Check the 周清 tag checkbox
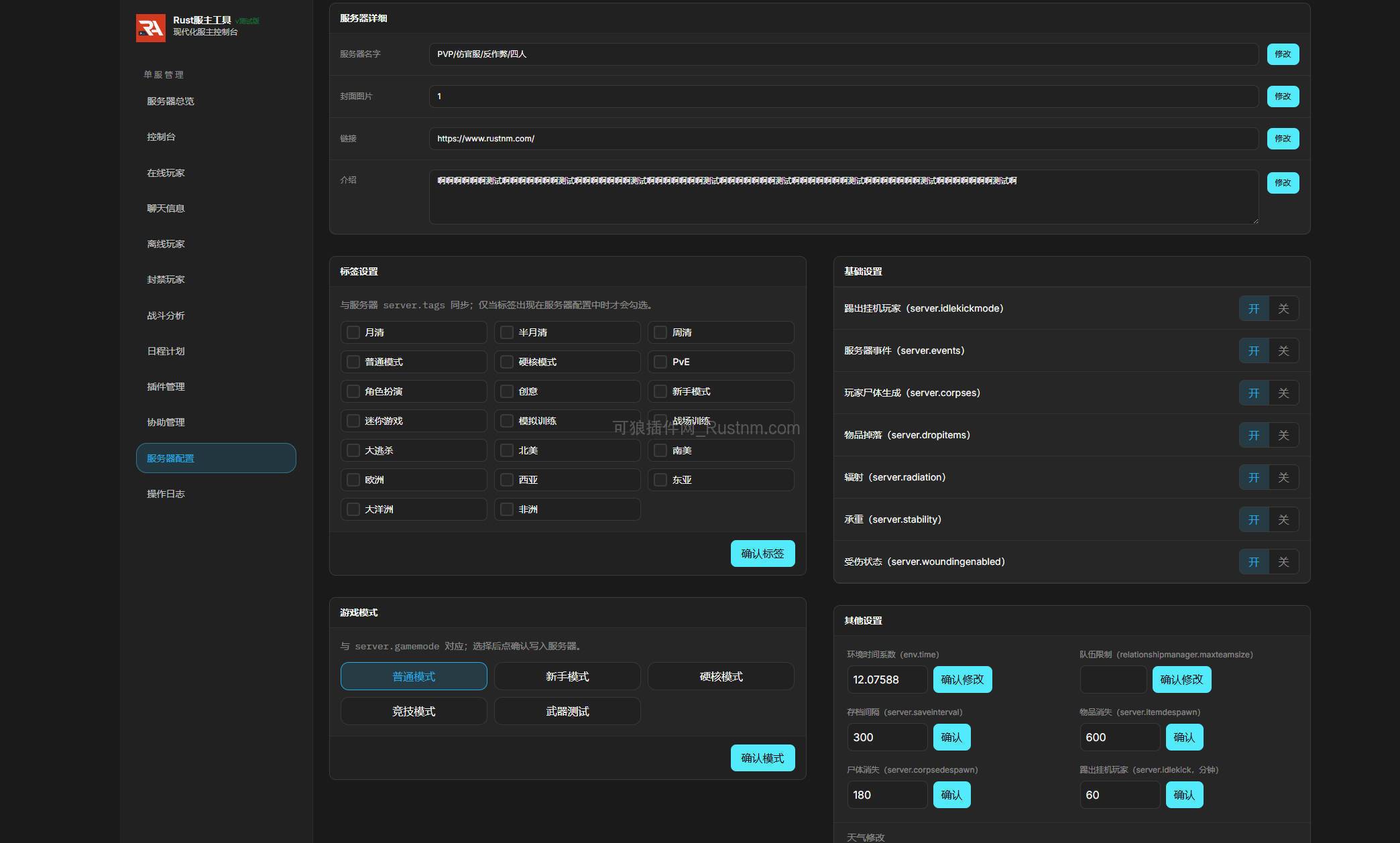This screenshot has width=1400, height=843. tap(660, 332)
